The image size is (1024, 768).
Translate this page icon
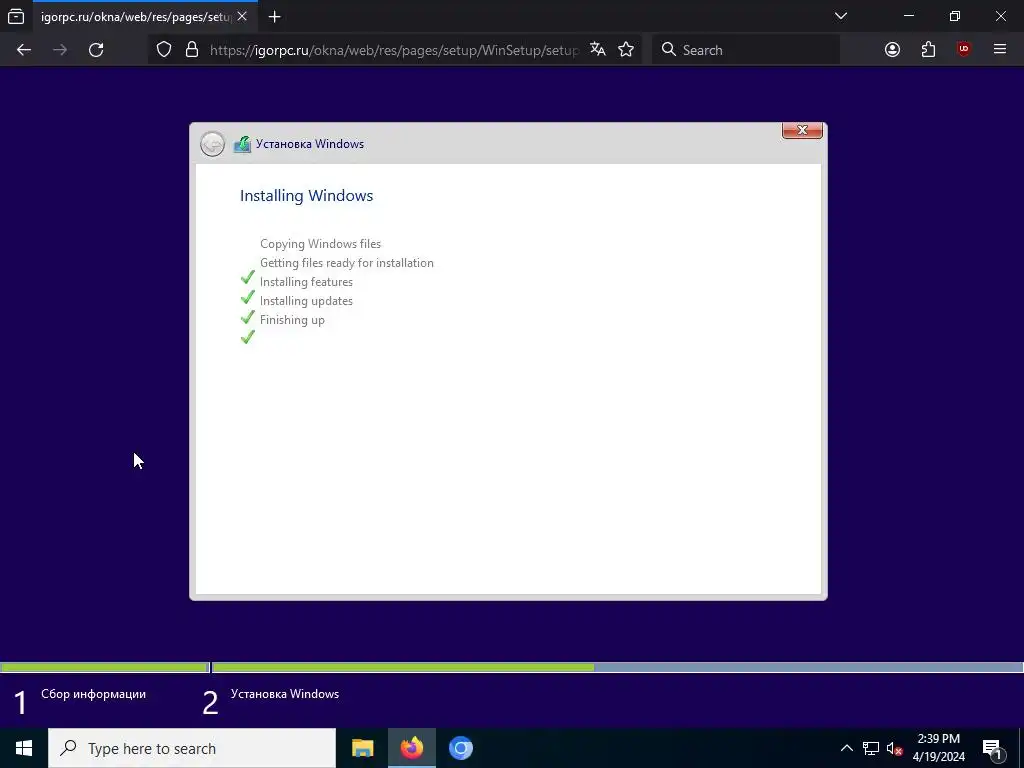point(598,50)
